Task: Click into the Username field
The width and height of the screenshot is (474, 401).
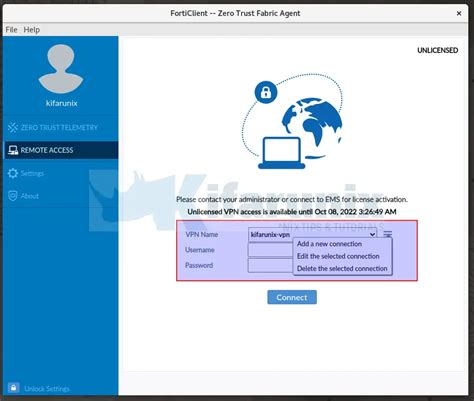Action: coord(270,250)
